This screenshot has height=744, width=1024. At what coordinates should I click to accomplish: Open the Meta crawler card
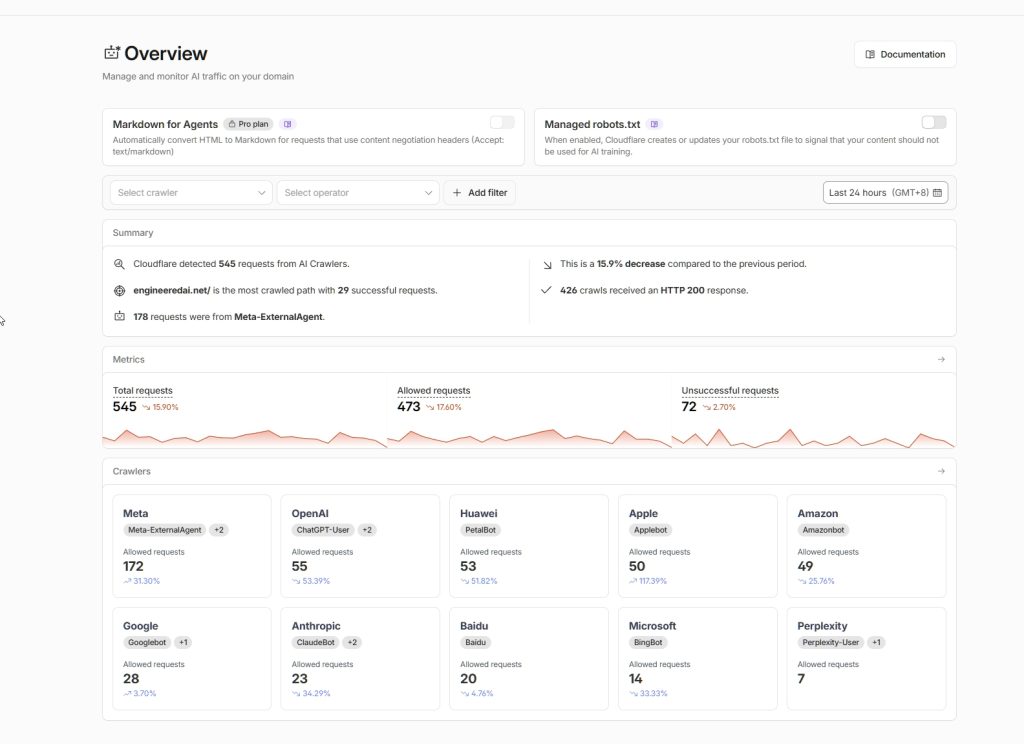[192, 546]
